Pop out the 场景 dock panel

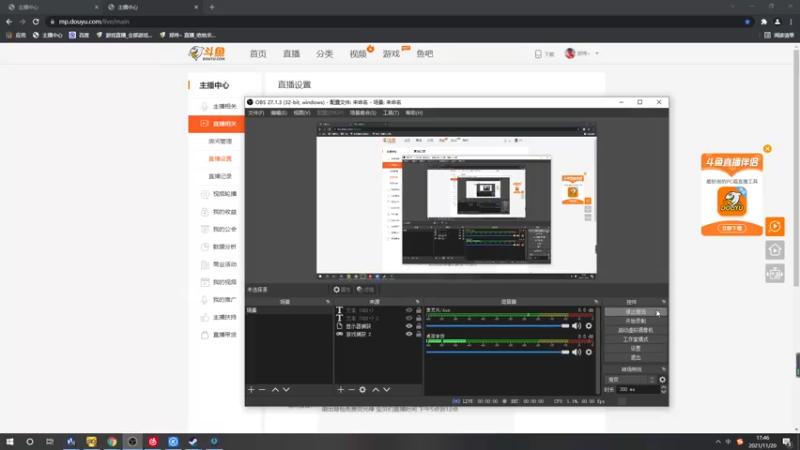(x=328, y=302)
